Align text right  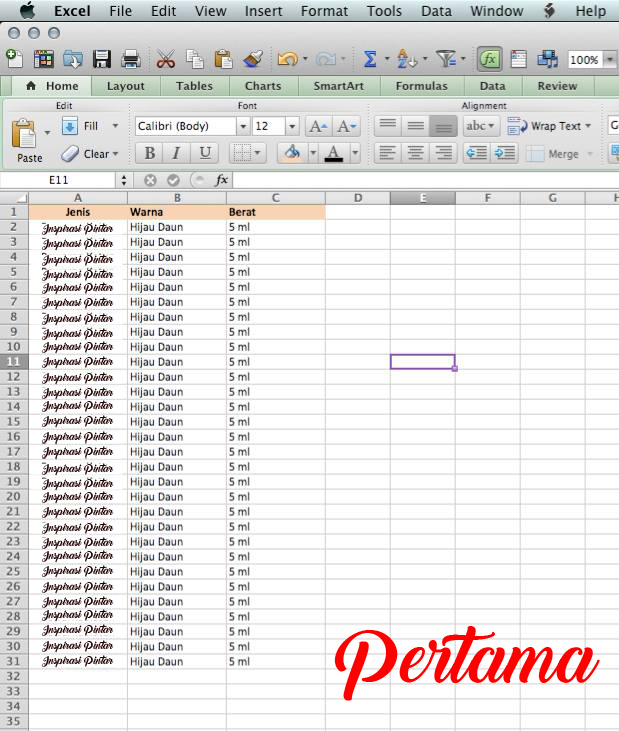tap(443, 152)
